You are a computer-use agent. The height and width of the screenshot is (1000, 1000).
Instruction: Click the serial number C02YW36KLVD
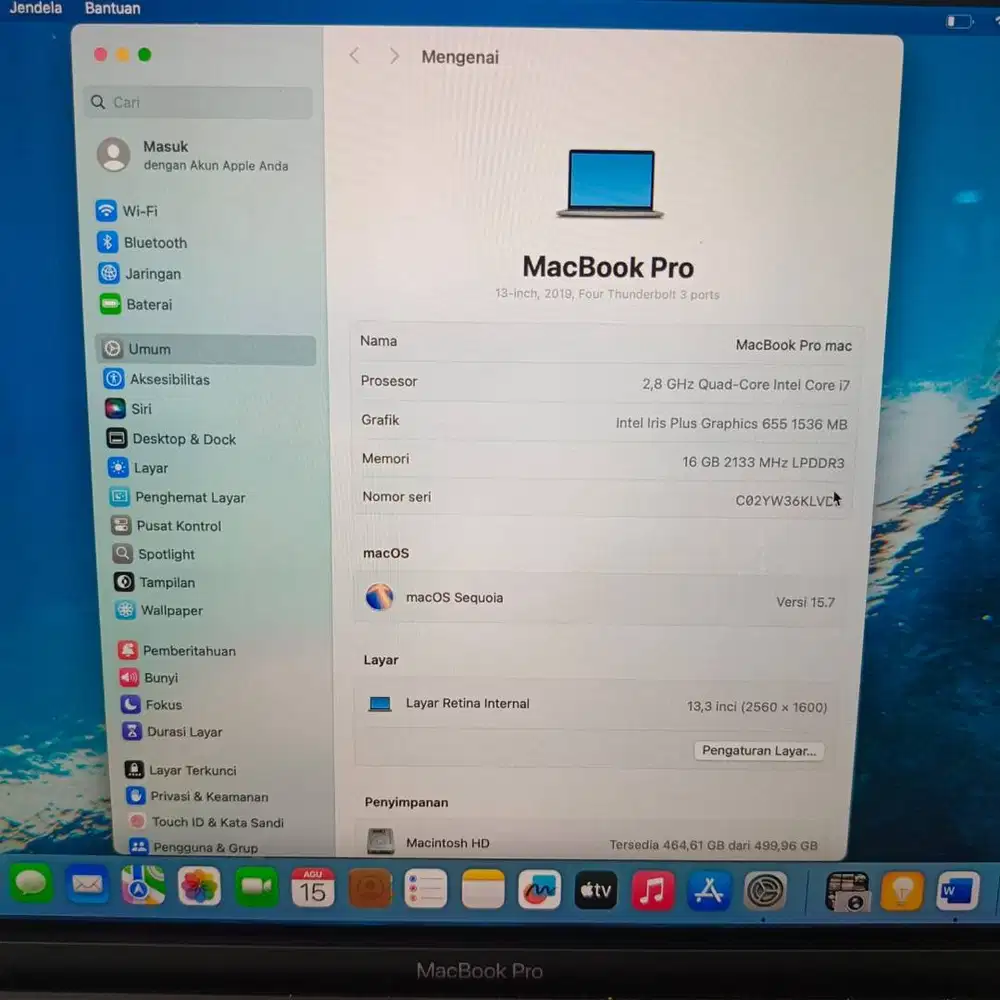(784, 501)
